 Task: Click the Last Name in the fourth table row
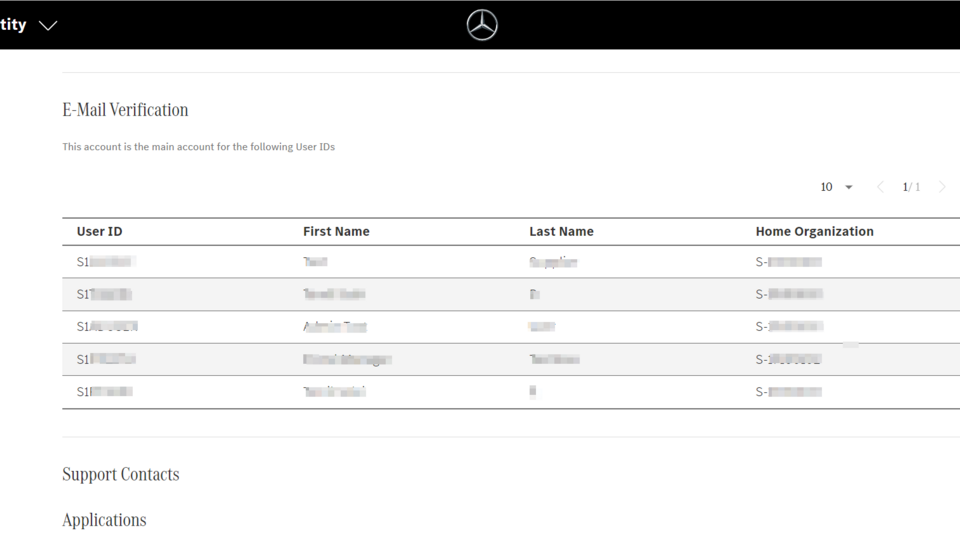coord(554,359)
